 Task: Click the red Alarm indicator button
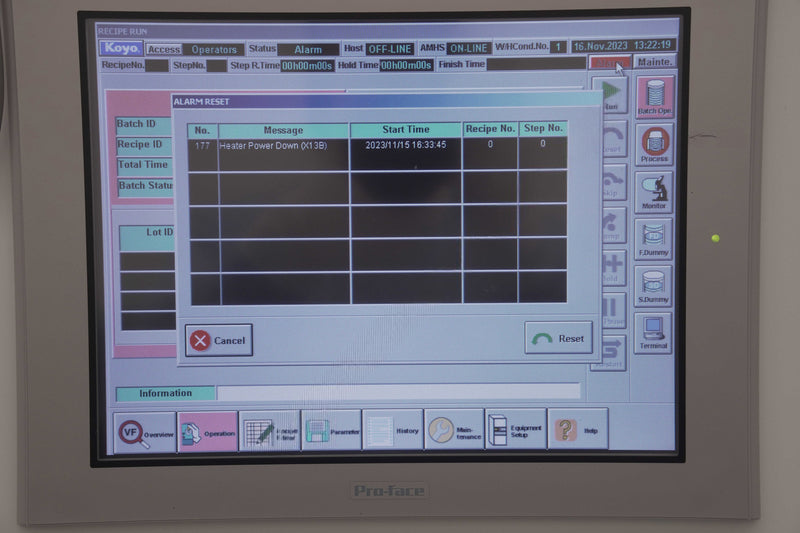pos(610,63)
